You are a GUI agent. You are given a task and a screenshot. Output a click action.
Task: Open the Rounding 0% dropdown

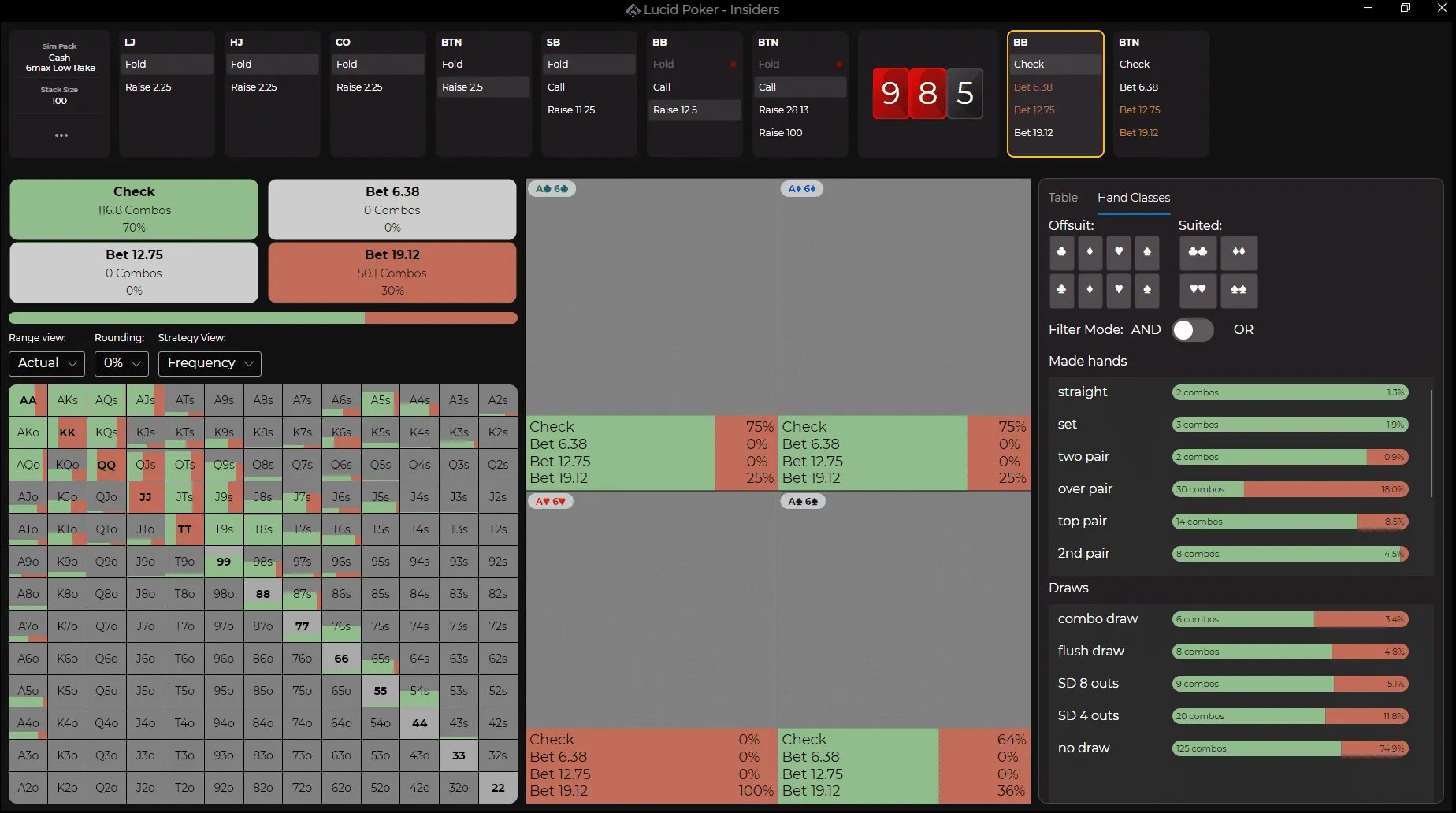pyautogui.click(x=121, y=363)
